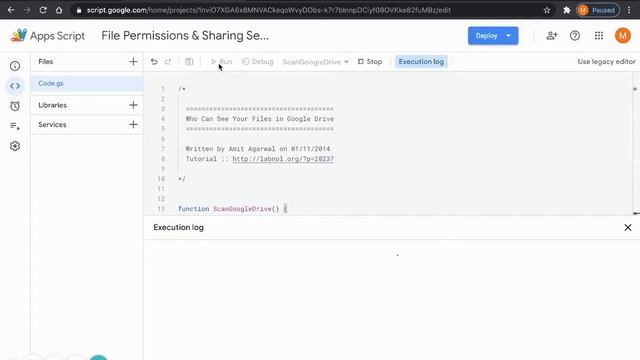Rename project File Permissions & Sharing title
The image size is (640, 360).
(185, 36)
